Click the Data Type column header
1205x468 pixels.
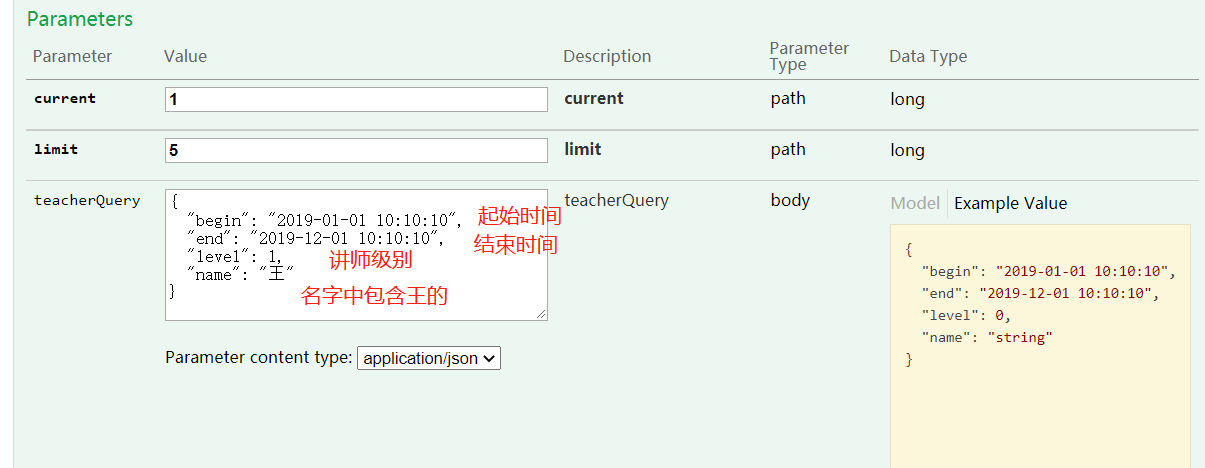pyautogui.click(x=928, y=56)
